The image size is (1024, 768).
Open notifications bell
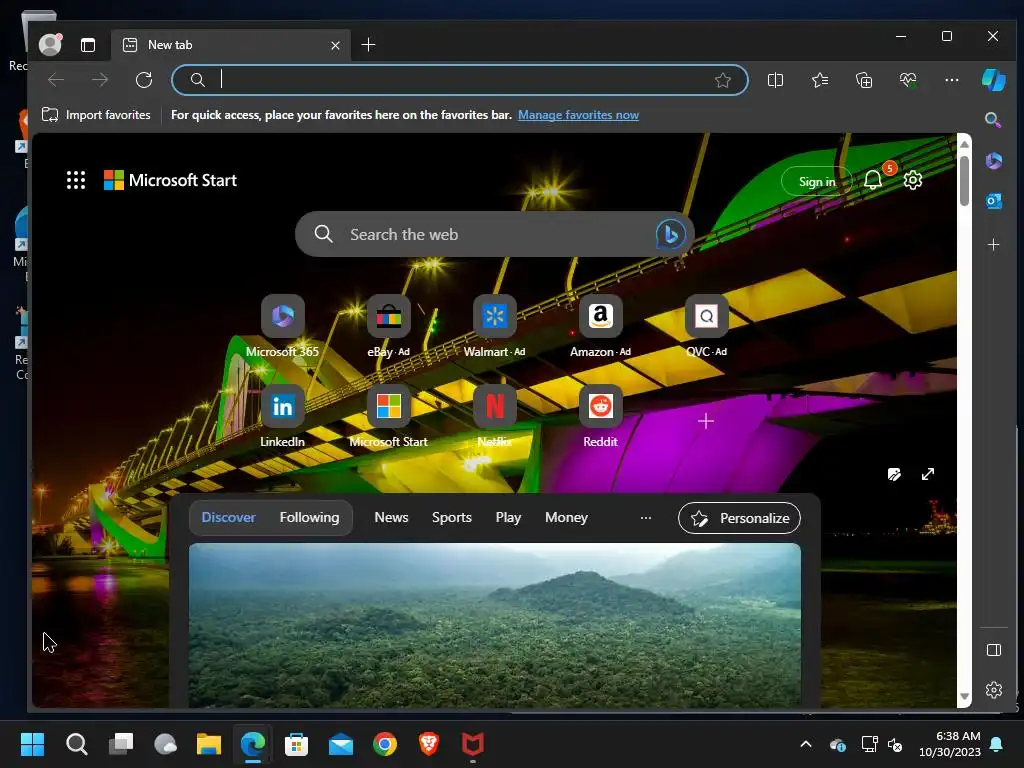point(873,180)
